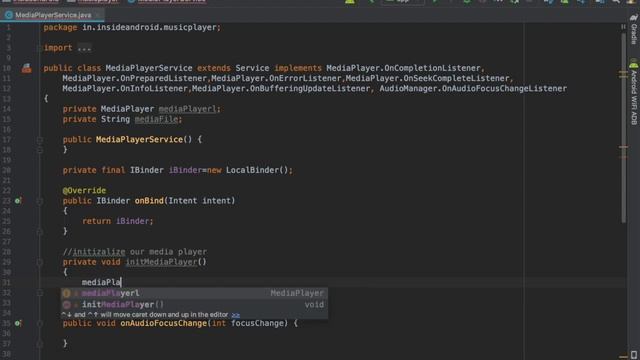Click 'initMediaPlayer' in method declaration

(161, 262)
